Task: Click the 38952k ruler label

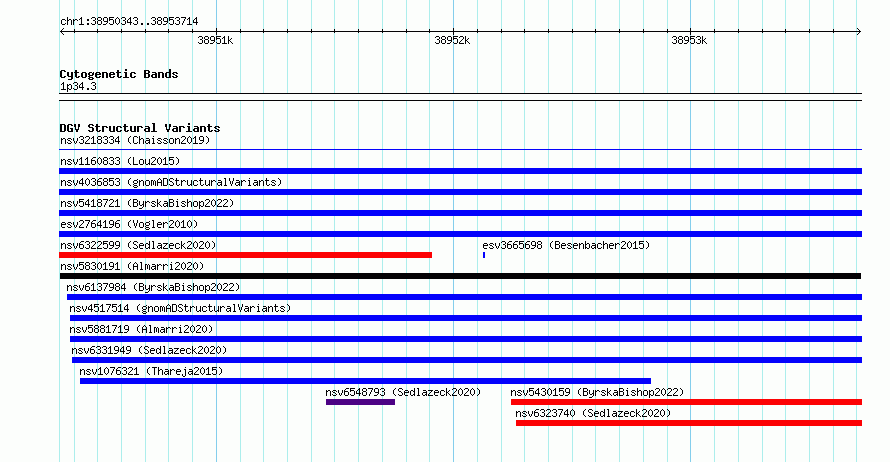Action: tap(452, 41)
